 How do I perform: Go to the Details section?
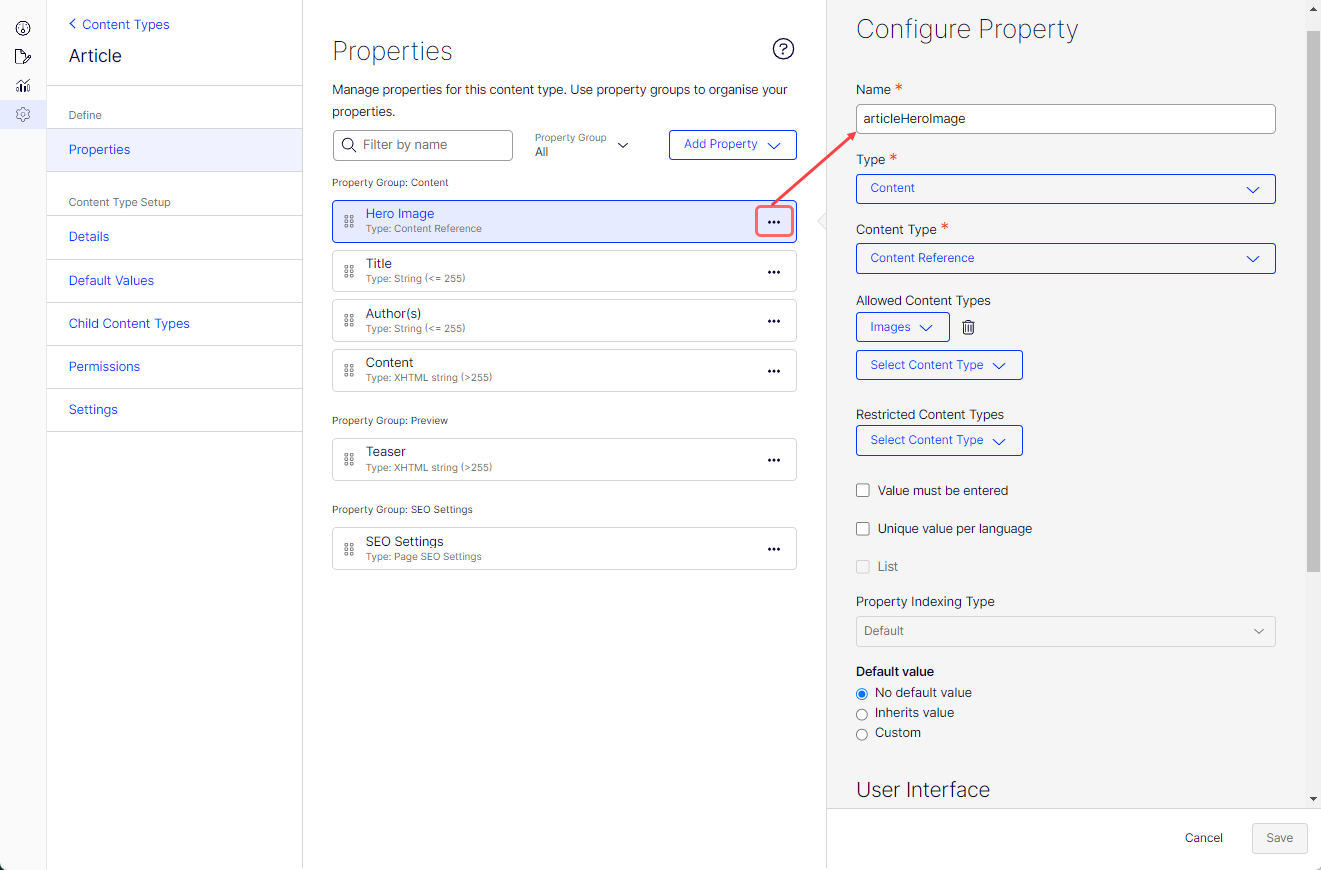(174, 237)
